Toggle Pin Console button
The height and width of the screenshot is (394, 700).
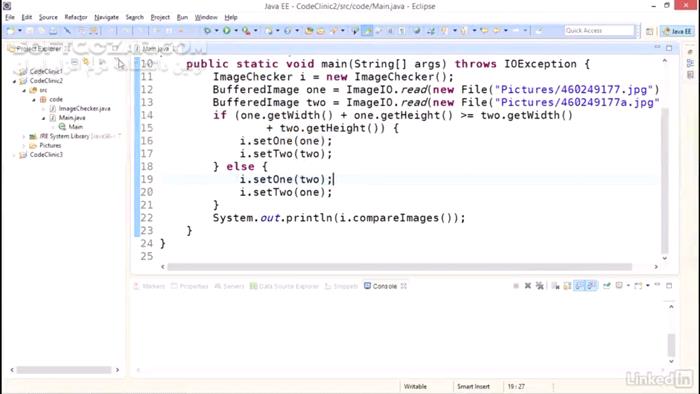pyautogui.click(x=607, y=286)
